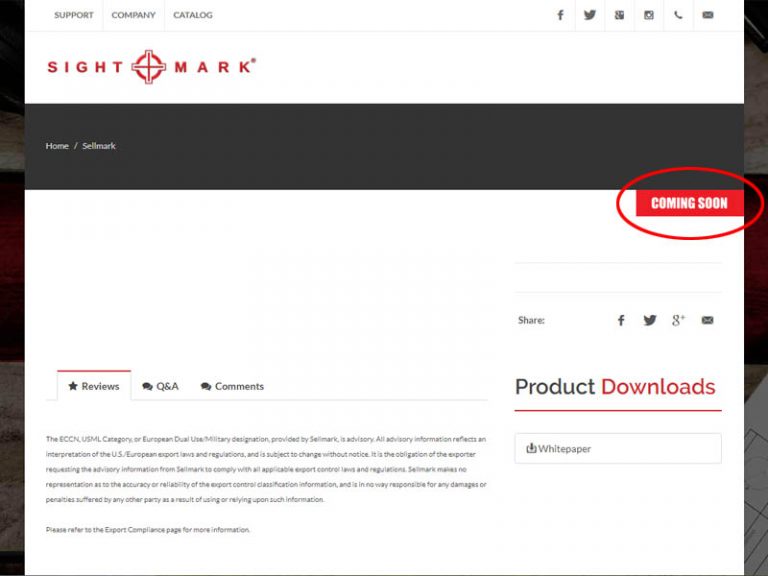The width and height of the screenshot is (768, 576).
Task: Switch to the Q&A tab
Action: (161, 386)
